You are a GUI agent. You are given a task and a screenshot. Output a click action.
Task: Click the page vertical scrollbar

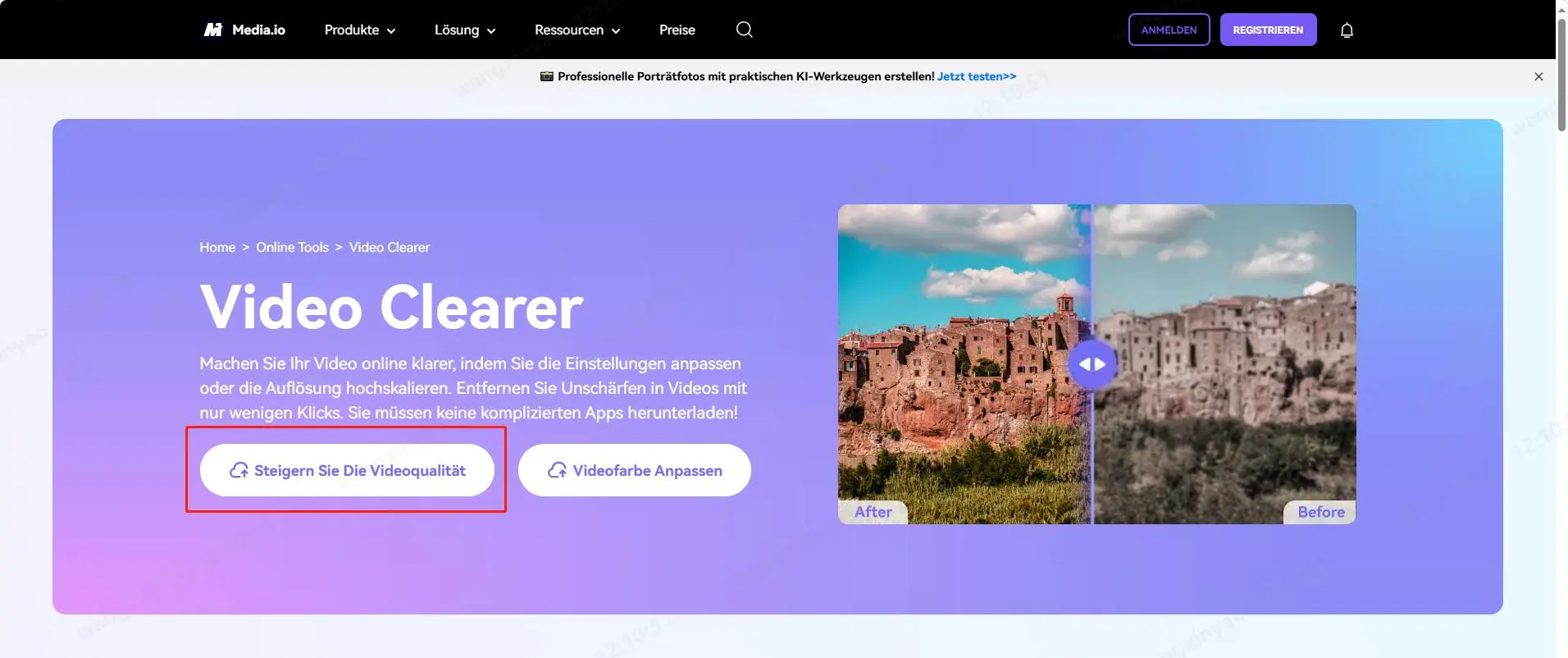point(1561,74)
